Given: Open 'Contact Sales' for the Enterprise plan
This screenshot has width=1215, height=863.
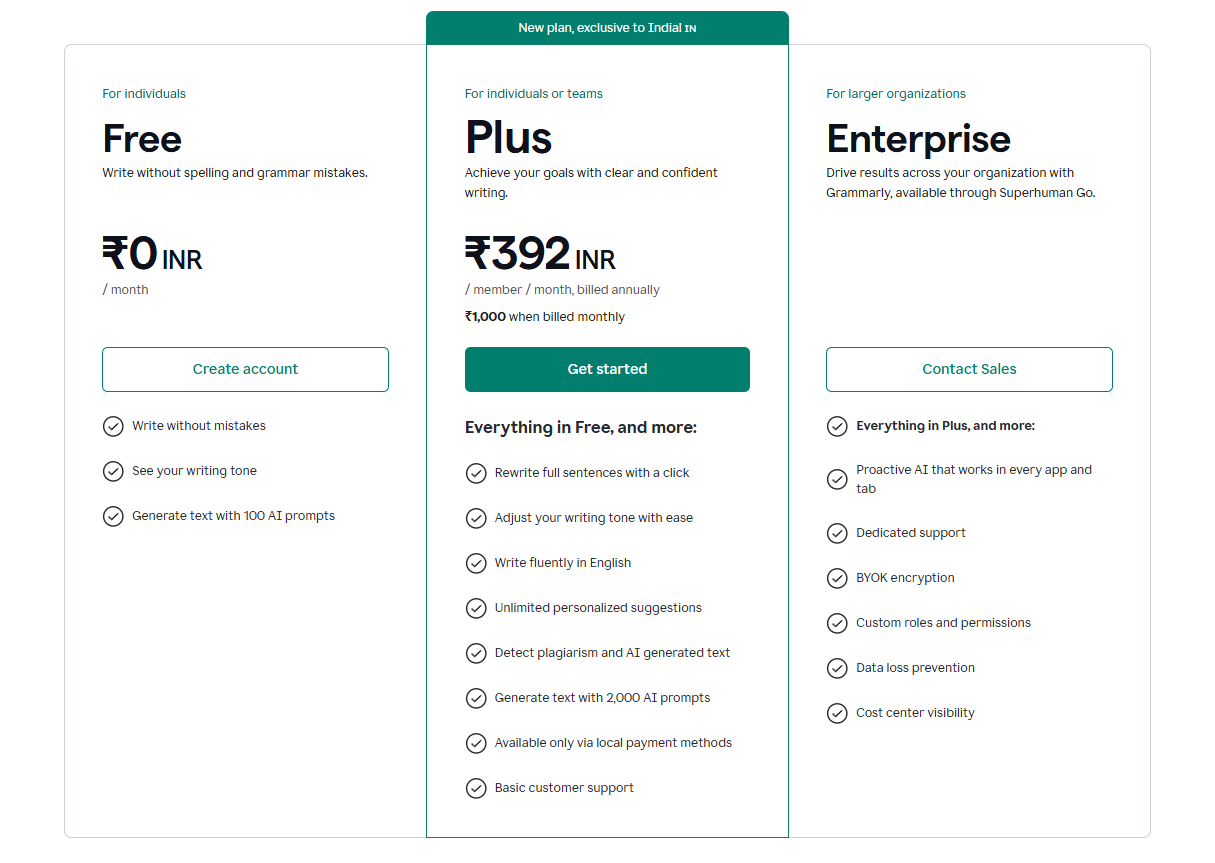Looking at the screenshot, I should click(968, 369).
